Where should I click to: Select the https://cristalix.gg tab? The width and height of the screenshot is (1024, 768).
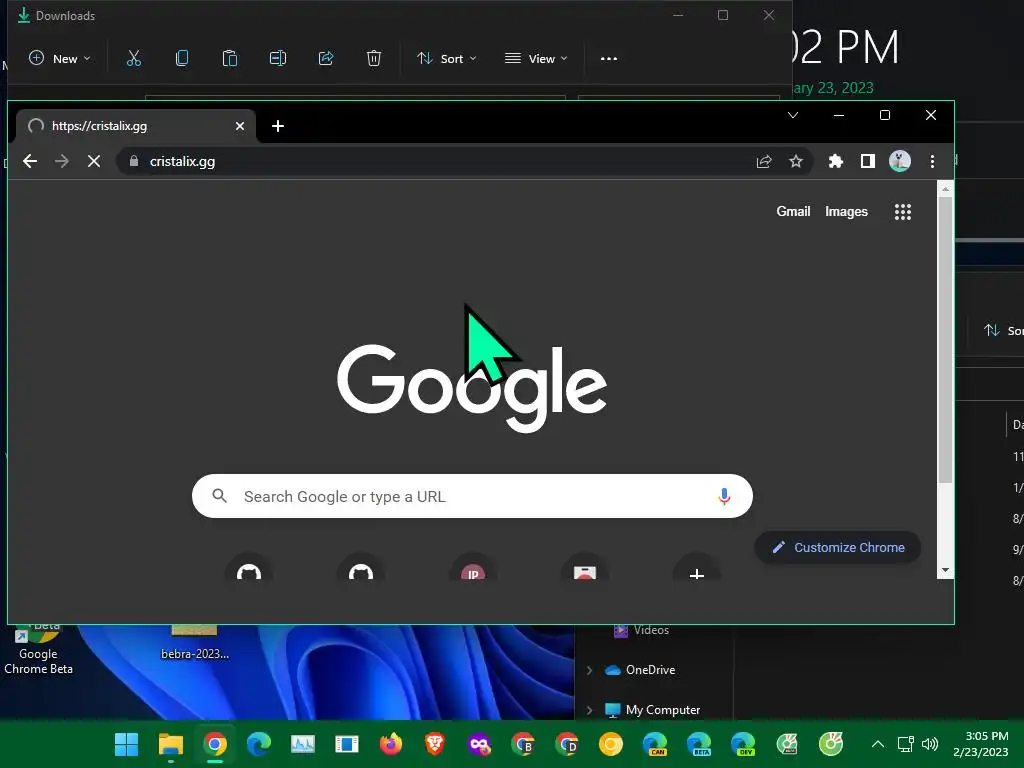pyautogui.click(x=136, y=126)
